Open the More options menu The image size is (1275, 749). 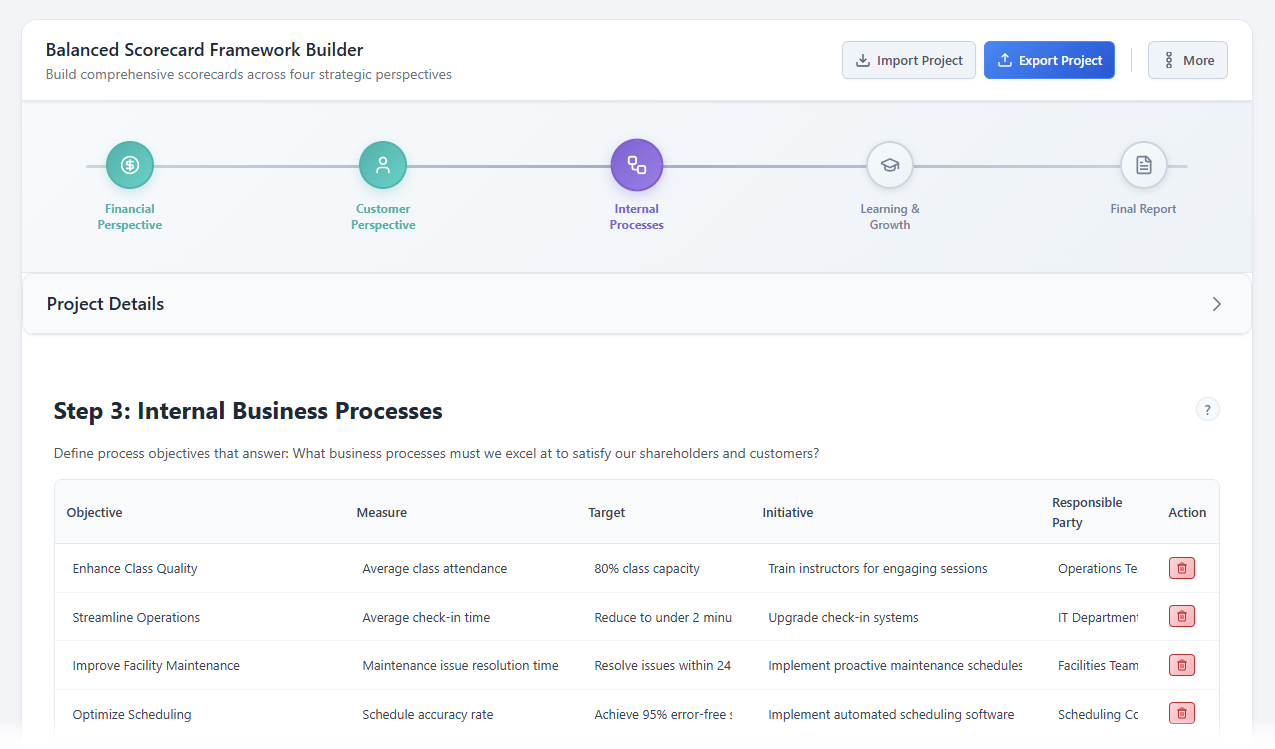click(1187, 60)
